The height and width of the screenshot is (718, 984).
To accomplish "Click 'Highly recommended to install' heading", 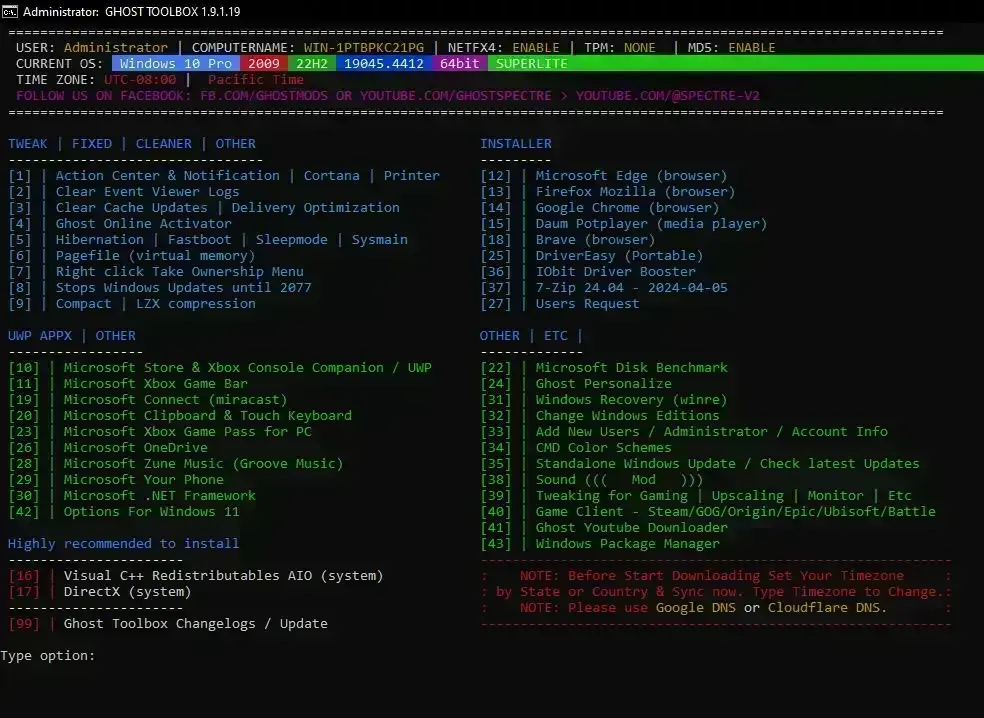I will (x=124, y=544).
